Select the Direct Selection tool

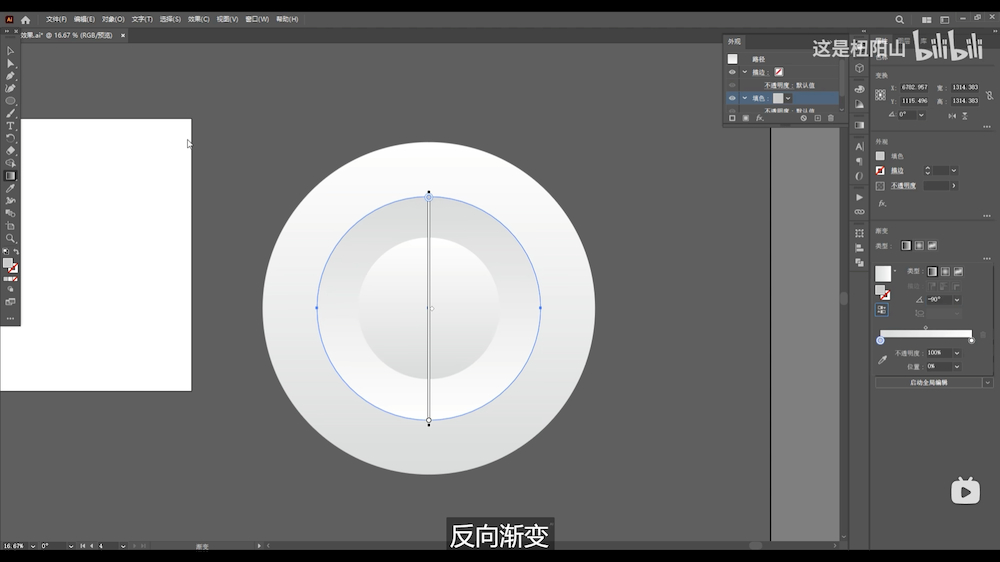(x=10, y=63)
